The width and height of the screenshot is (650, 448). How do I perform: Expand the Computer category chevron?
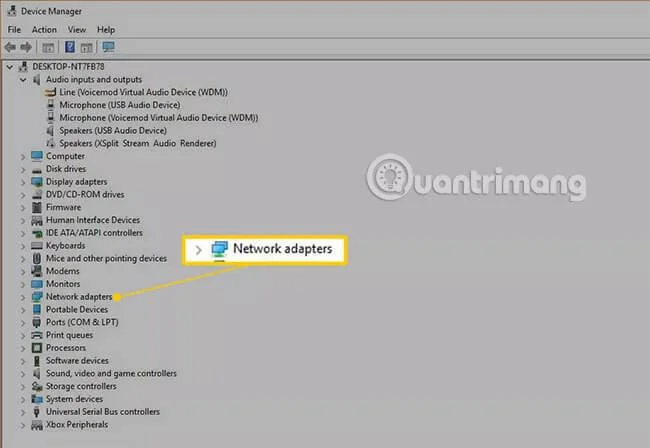[x=23, y=157]
